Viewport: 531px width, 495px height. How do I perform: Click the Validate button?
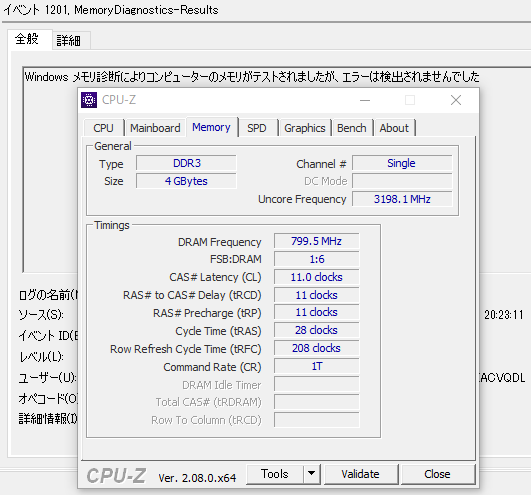[x=361, y=474]
